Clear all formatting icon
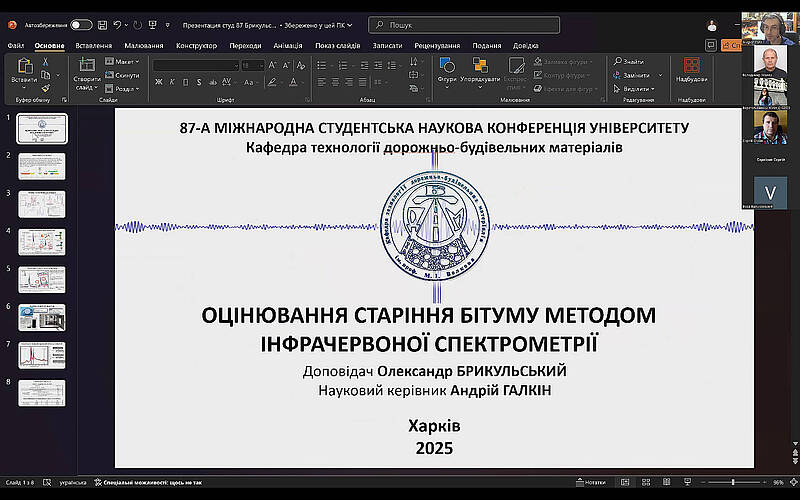800x500 pixels. tap(301, 65)
